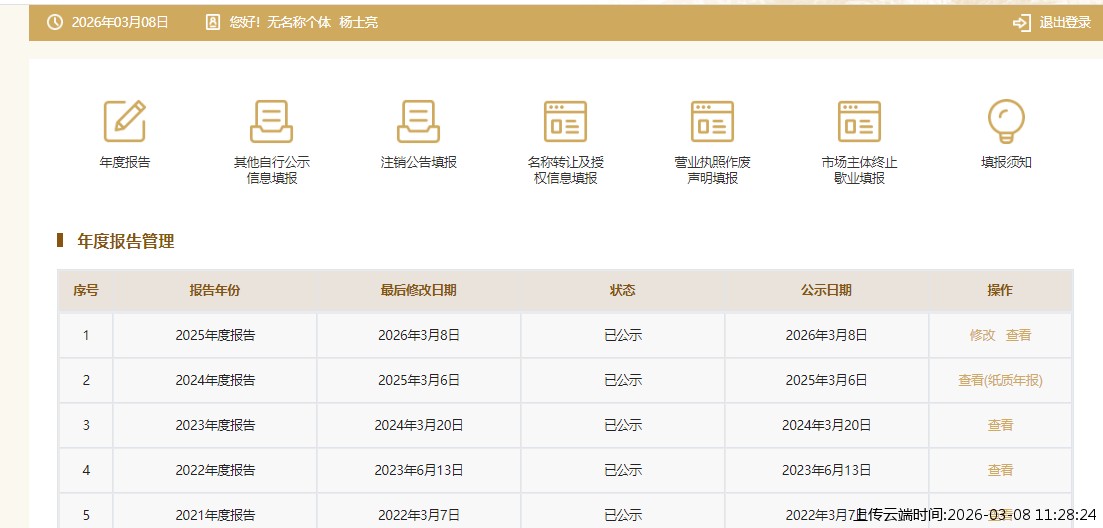Click the 退出登录 text link
The width and height of the screenshot is (1103, 528).
point(1065,22)
